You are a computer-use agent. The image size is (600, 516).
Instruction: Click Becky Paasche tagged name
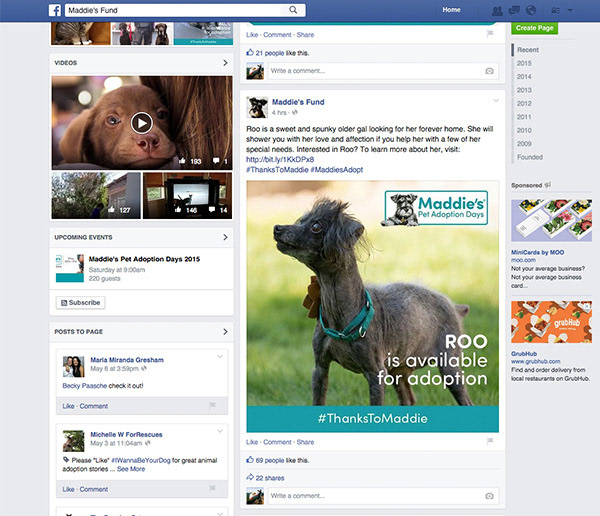point(85,385)
